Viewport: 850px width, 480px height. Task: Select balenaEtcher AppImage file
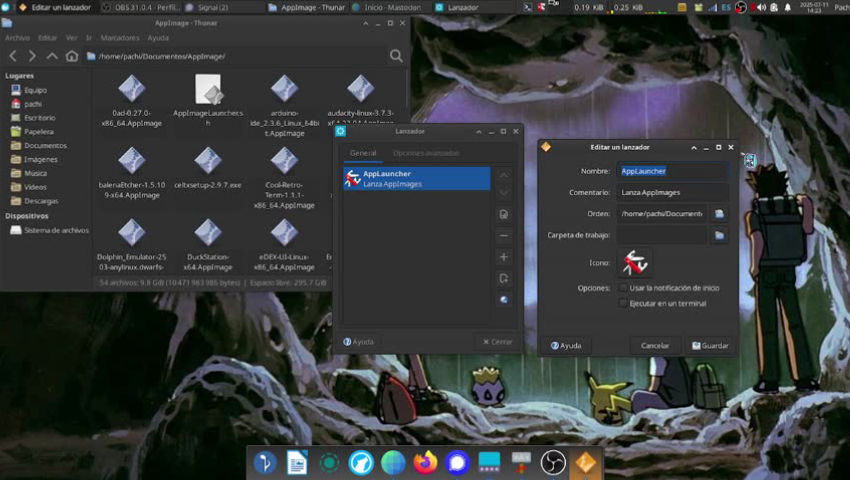pos(131,174)
